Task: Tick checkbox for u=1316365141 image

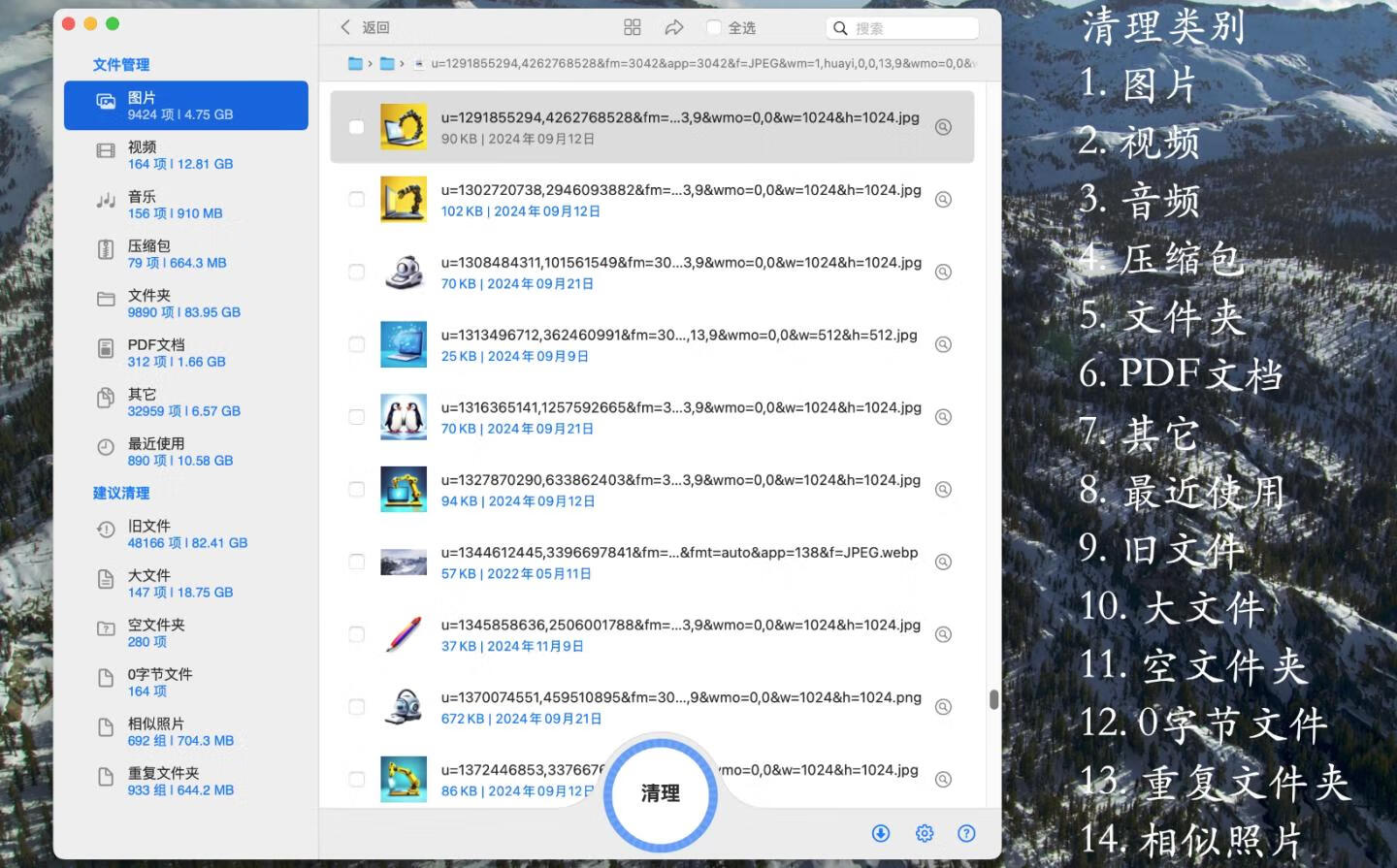Action: pyautogui.click(x=356, y=417)
